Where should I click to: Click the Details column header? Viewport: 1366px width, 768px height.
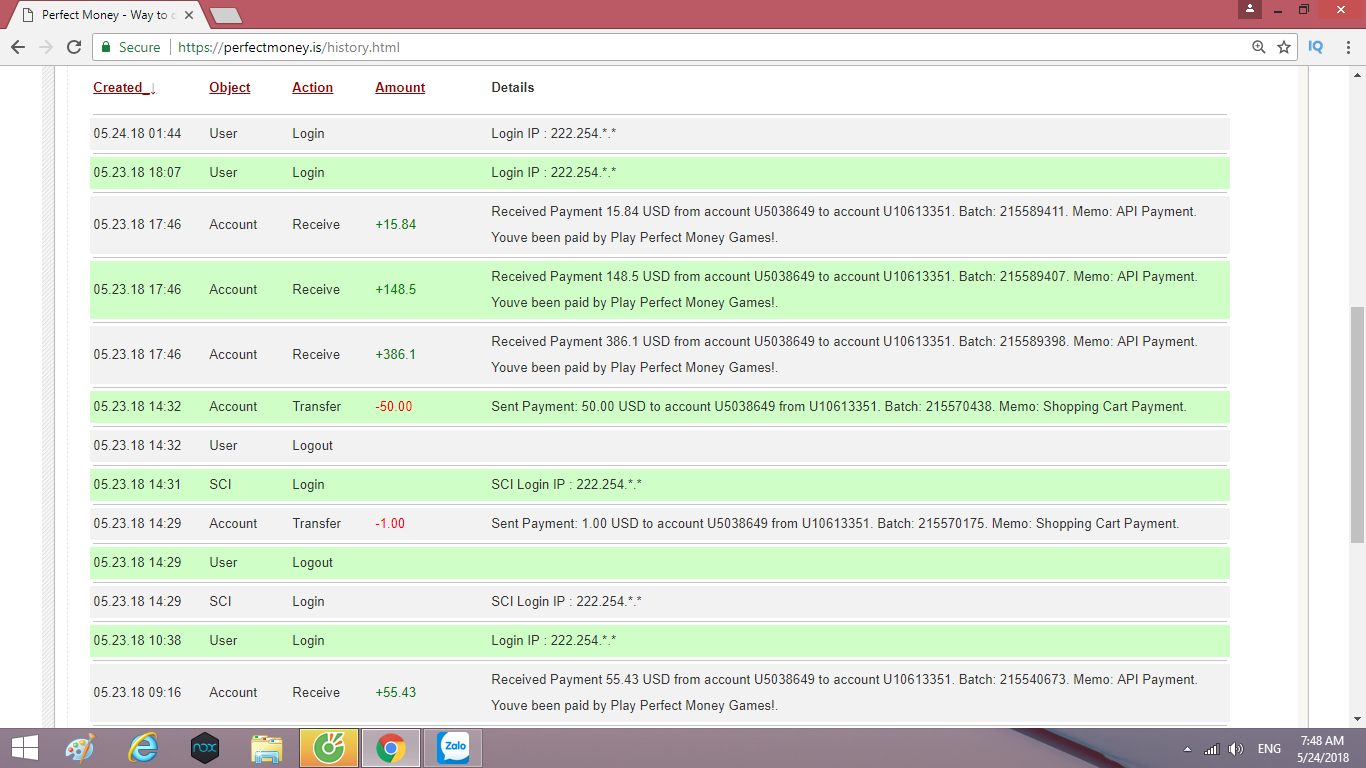513,88
